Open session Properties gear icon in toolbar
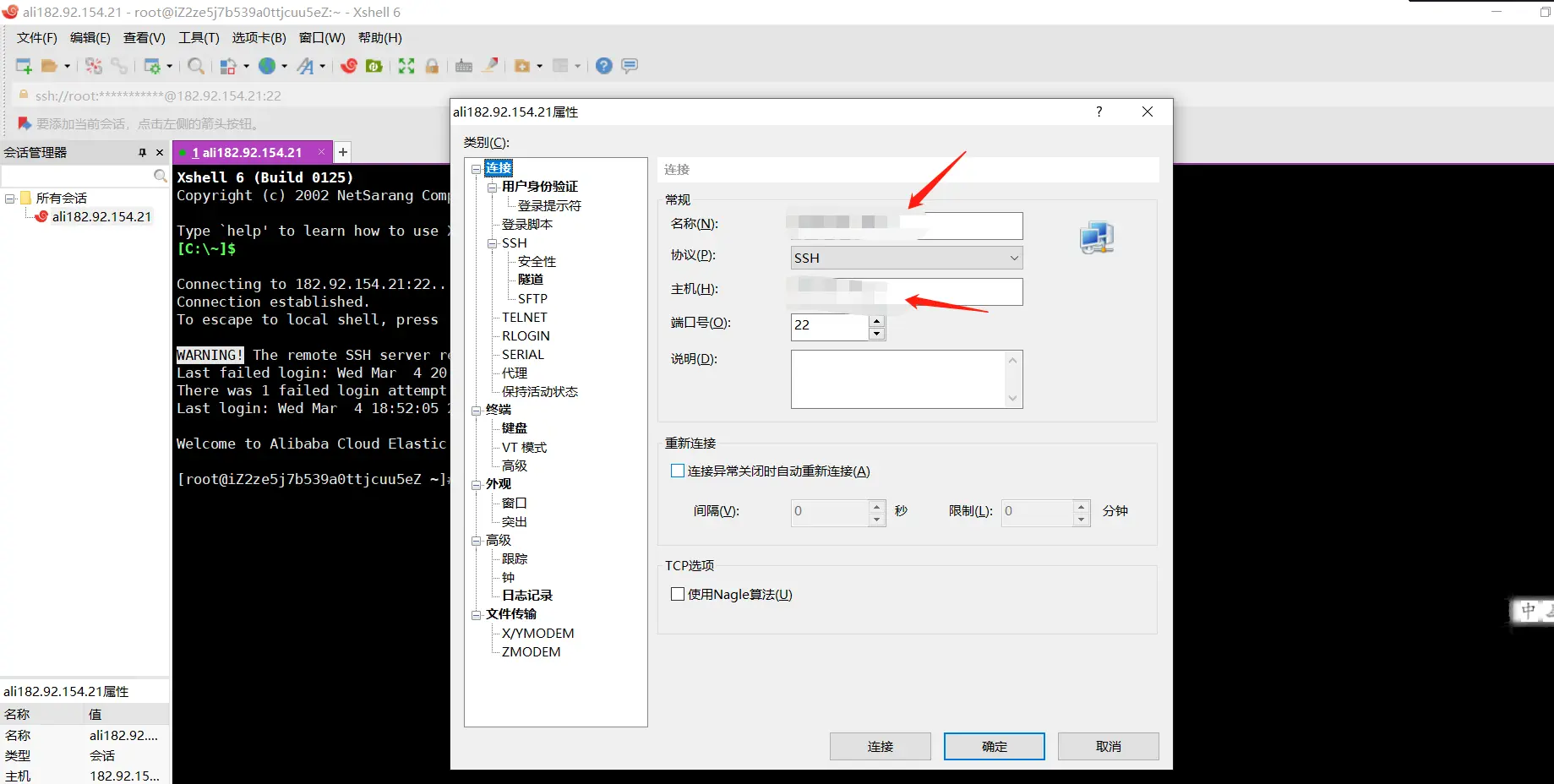Screen dimensions: 1554x784 152,66
